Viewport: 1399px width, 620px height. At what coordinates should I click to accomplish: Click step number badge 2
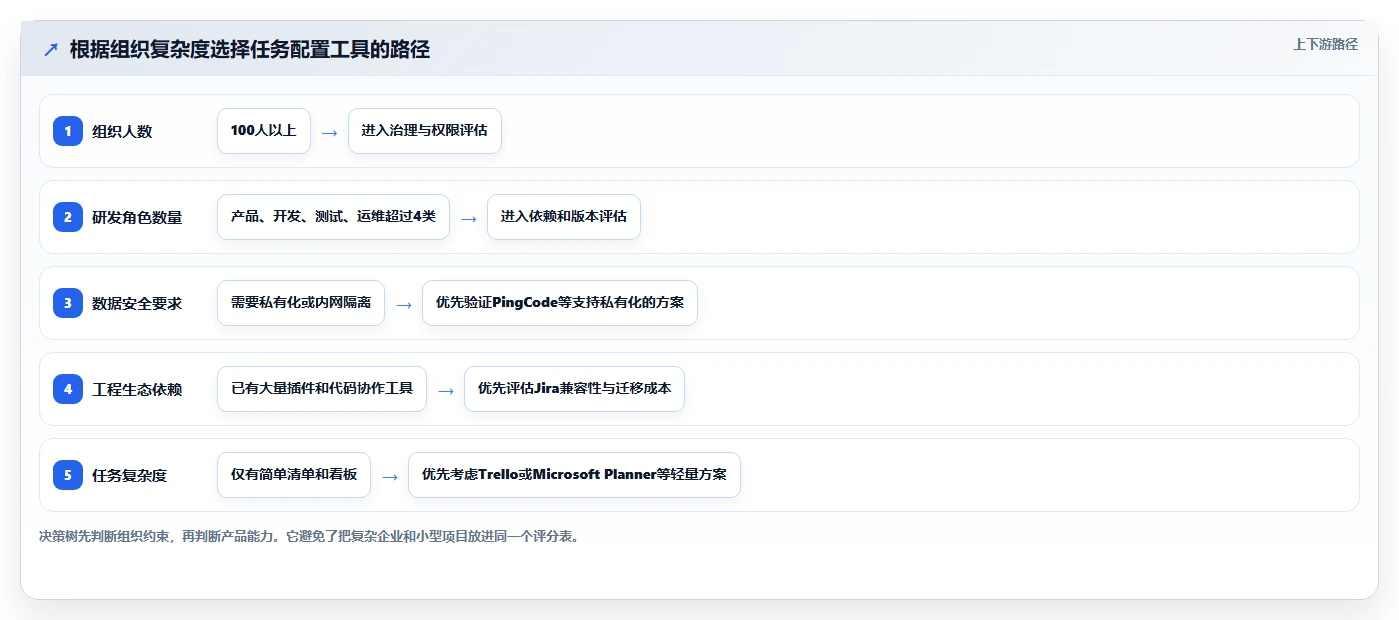click(68, 217)
